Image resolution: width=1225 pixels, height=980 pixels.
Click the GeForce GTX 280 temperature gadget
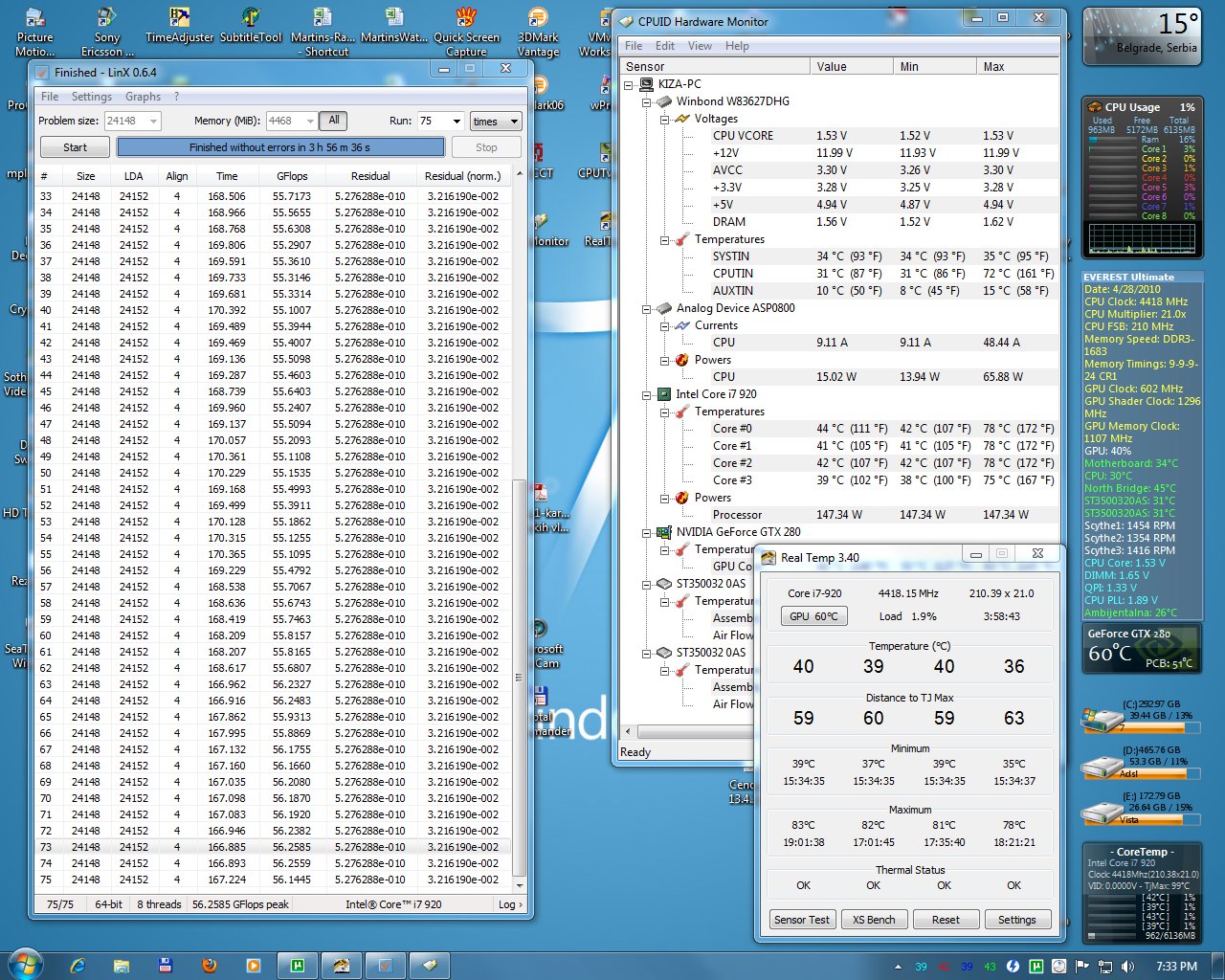pyautogui.click(x=1142, y=648)
